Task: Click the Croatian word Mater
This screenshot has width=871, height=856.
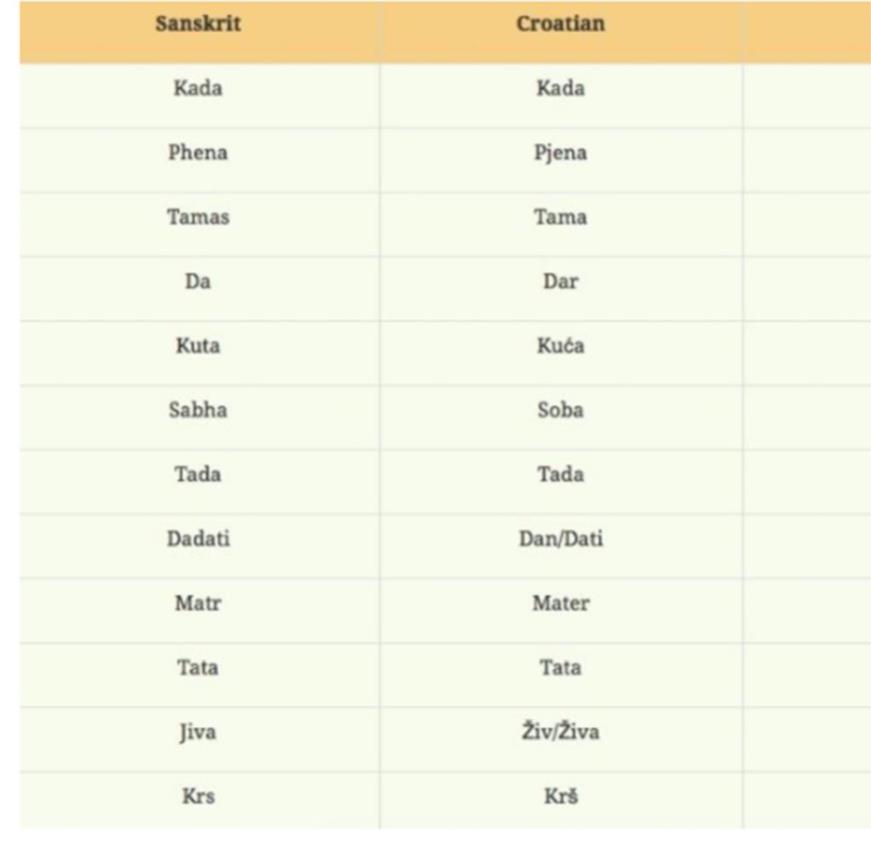Action: [x=560, y=603]
